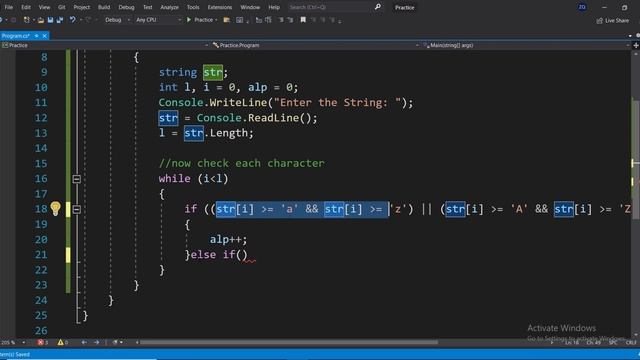Expand the arrow next to Practice start button

(x=216, y=20)
